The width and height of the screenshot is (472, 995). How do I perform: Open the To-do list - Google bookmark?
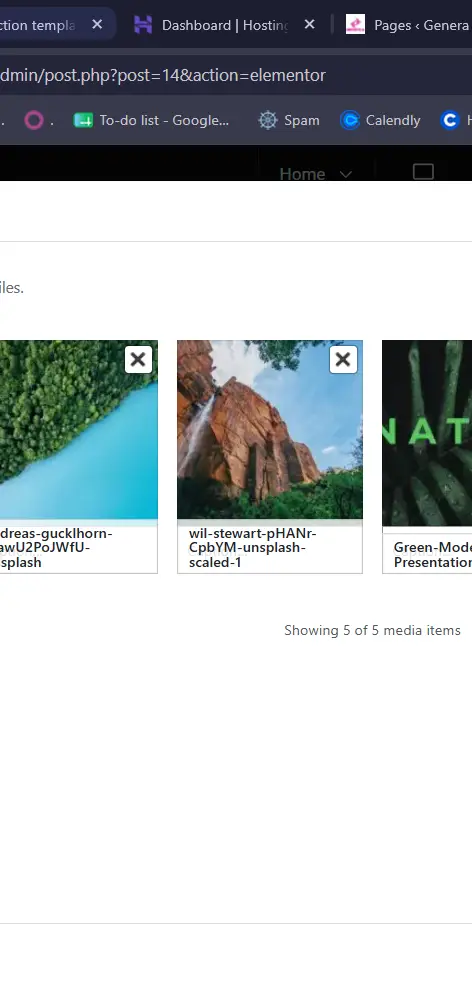coord(152,120)
